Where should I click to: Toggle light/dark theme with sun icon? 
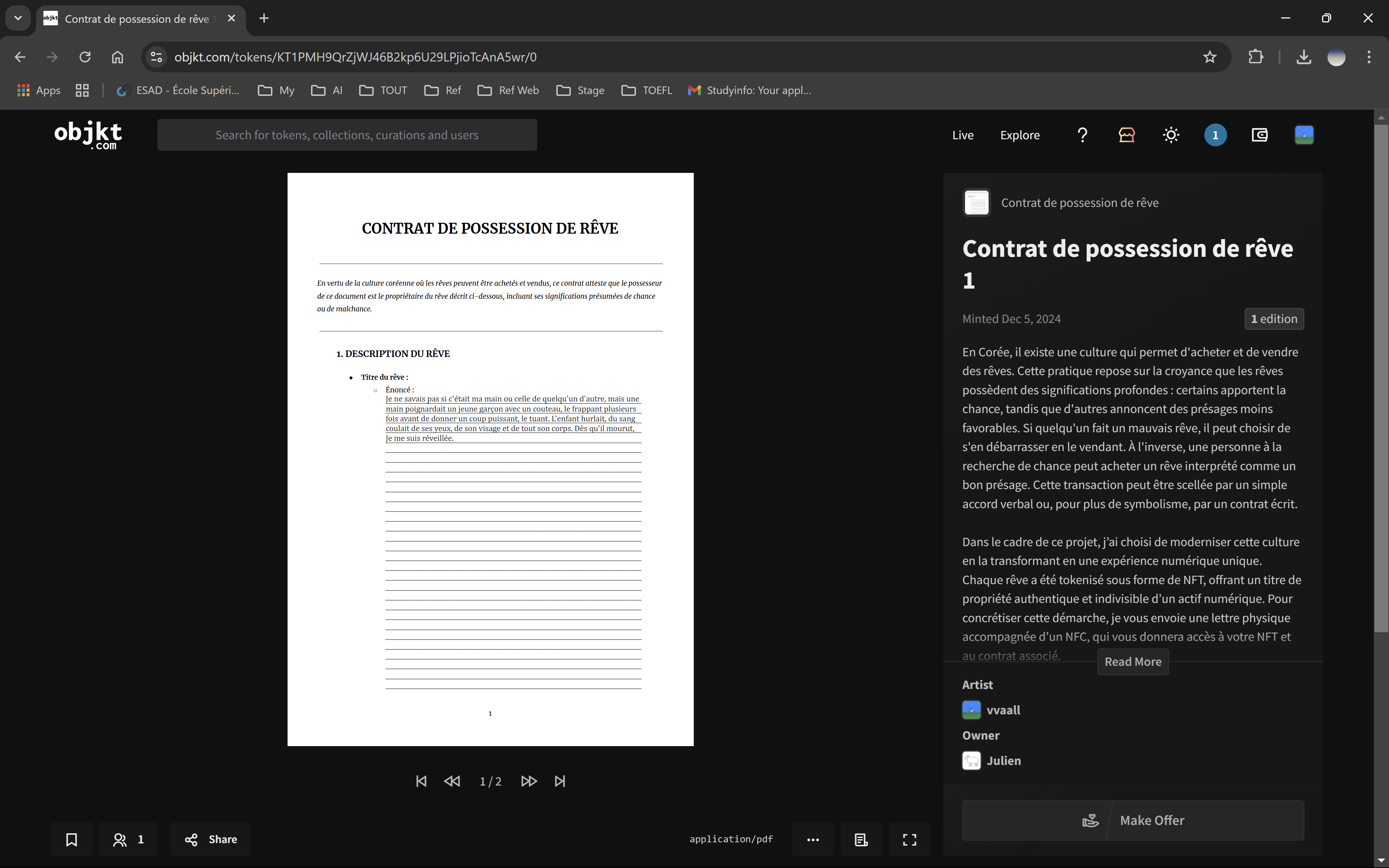pyautogui.click(x=1170, y=135)
